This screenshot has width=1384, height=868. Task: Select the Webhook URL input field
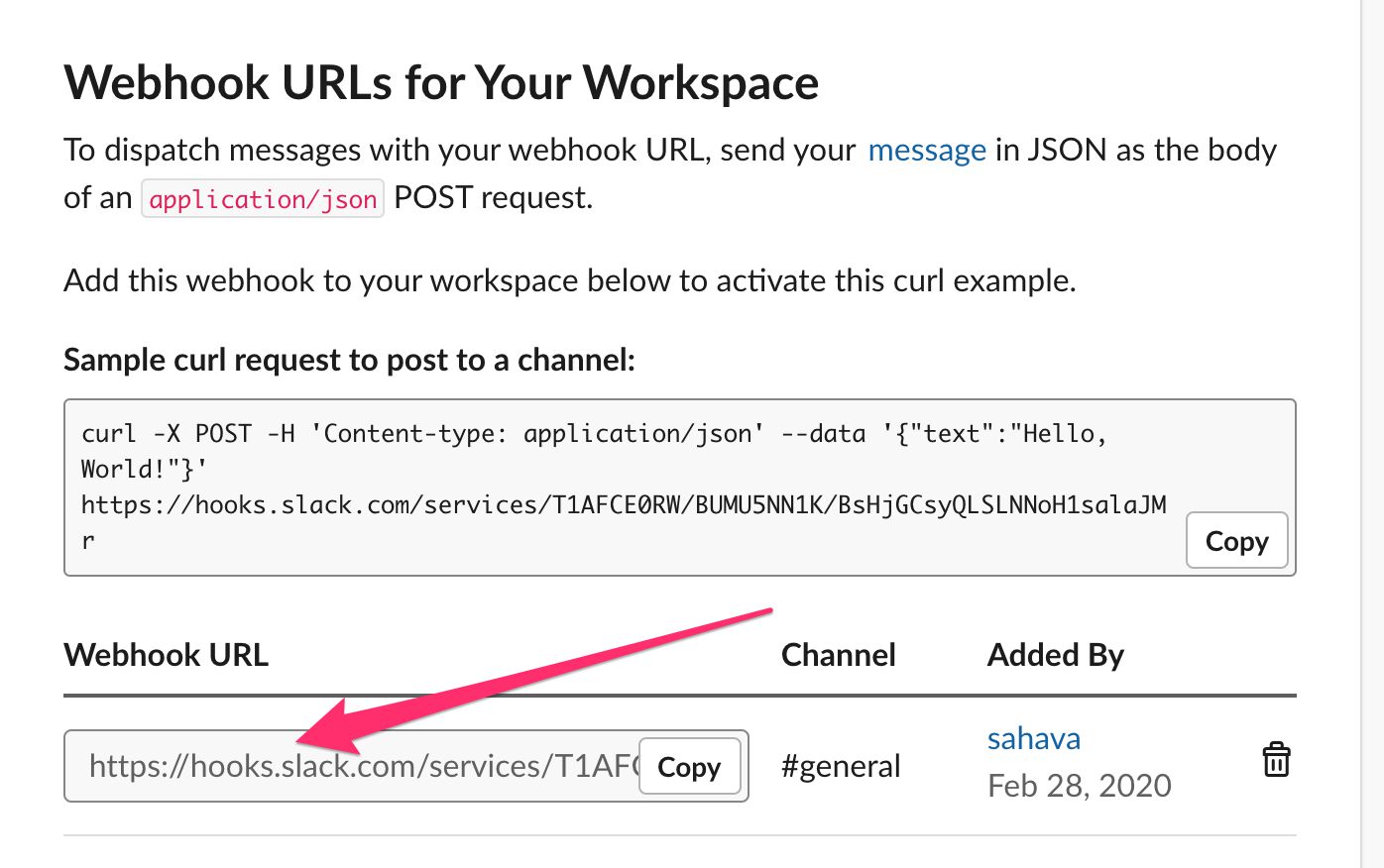[x=406, y=766]
